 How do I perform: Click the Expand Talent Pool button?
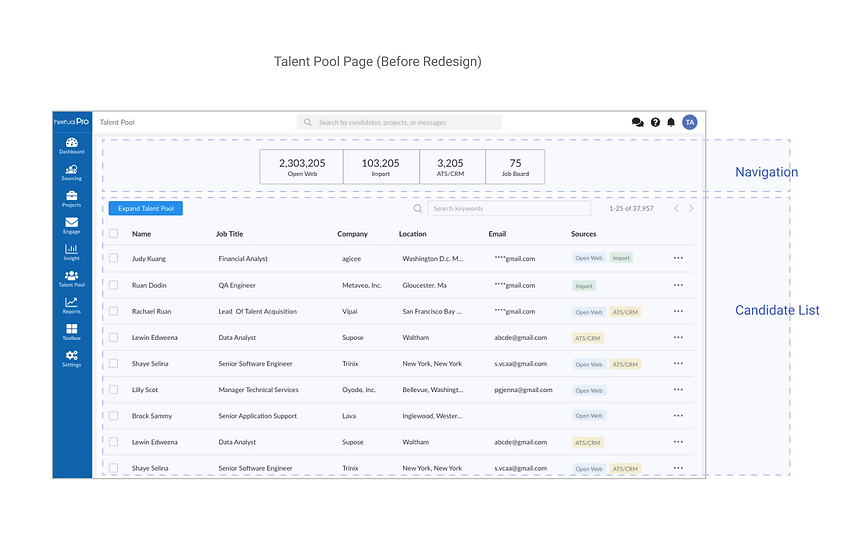tap(146, 209)
